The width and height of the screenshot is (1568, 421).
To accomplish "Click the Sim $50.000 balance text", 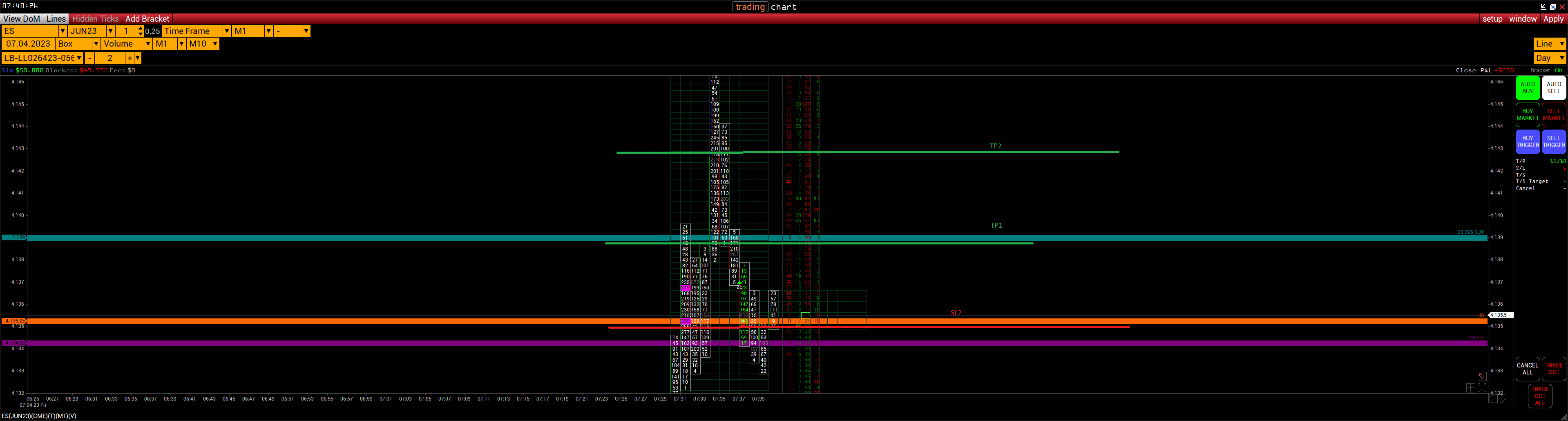I will click(x=22, y=71).
